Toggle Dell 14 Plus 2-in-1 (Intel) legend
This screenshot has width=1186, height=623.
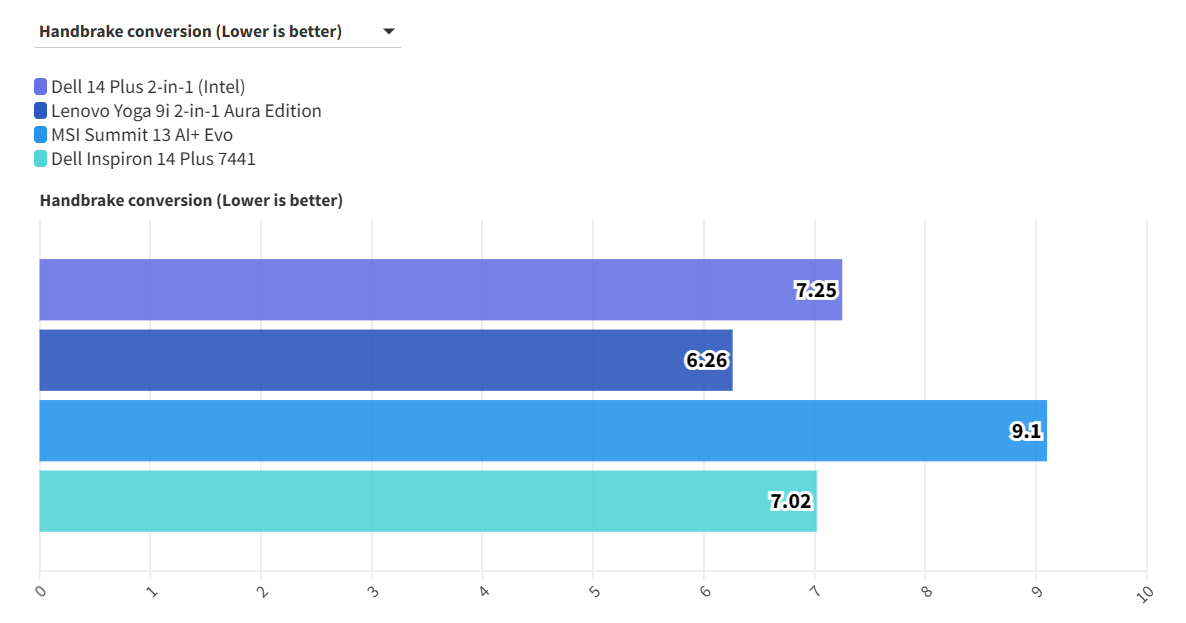point(147,87)
